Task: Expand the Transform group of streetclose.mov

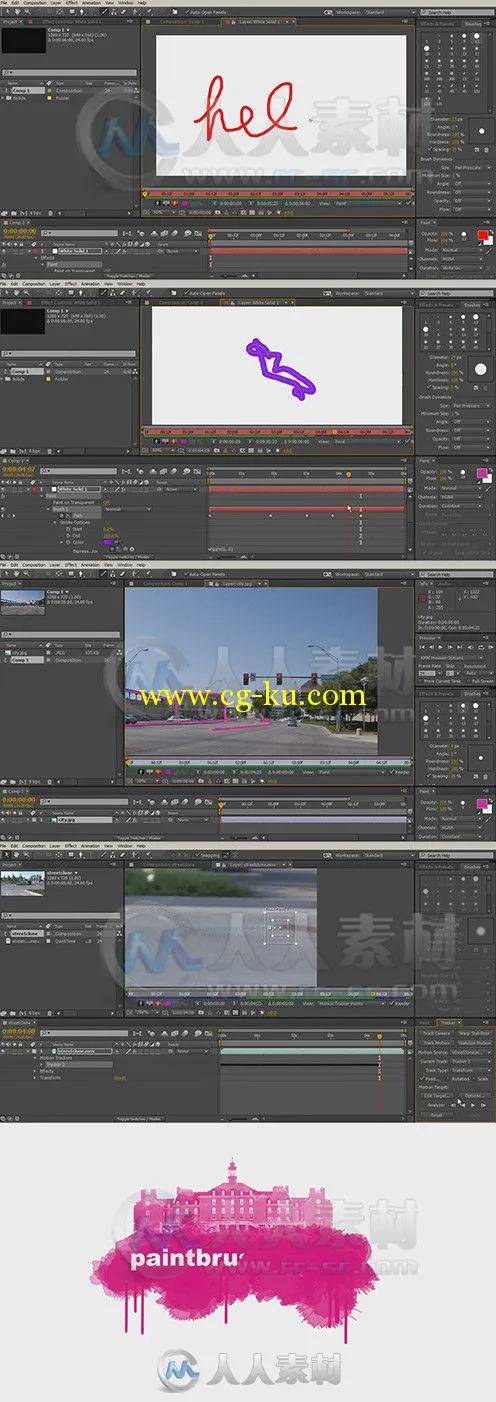Action: [x=34, y=1078]
